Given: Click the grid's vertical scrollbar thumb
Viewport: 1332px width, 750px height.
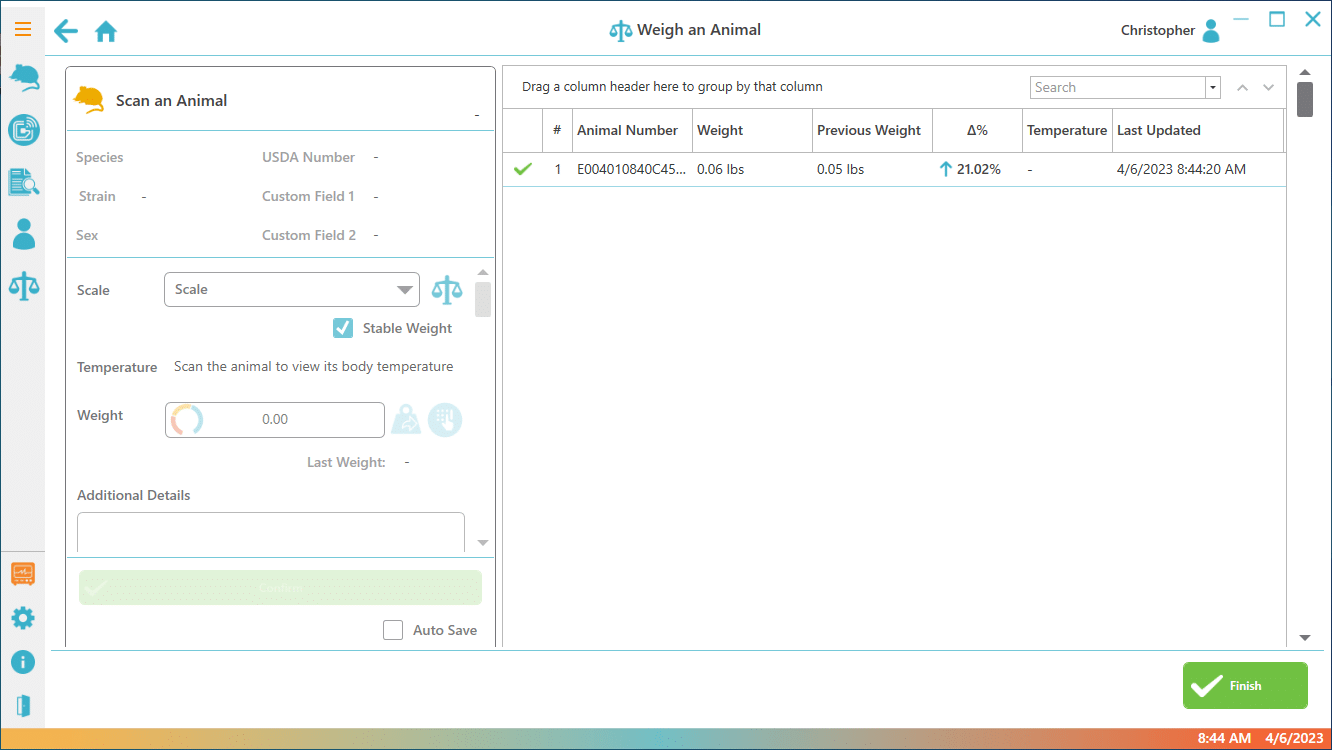Looking at the screenshot, I should 1305,100.
